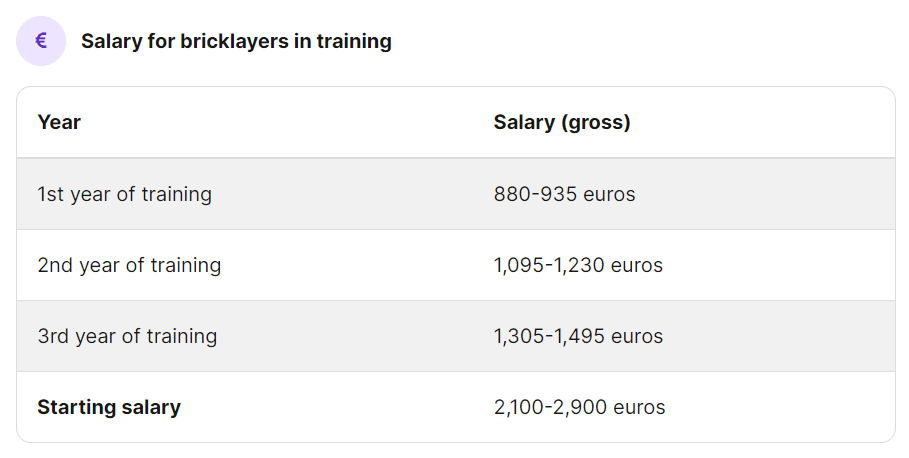
Task: Click the word 'Salary' in the heading
Action: click(x=112, y=41)
